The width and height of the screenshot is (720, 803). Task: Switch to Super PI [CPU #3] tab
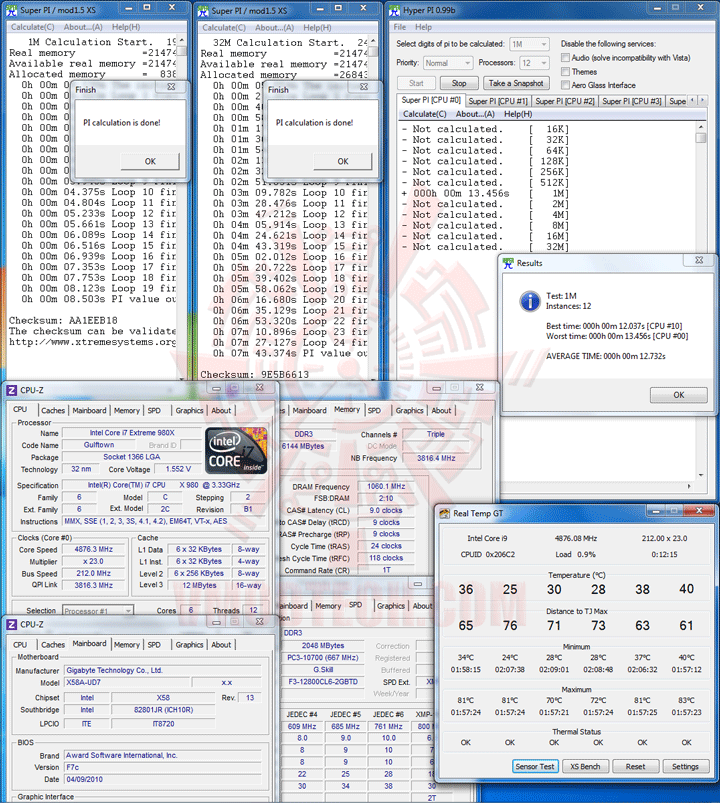pyautogui.click(x=631, y=101)
